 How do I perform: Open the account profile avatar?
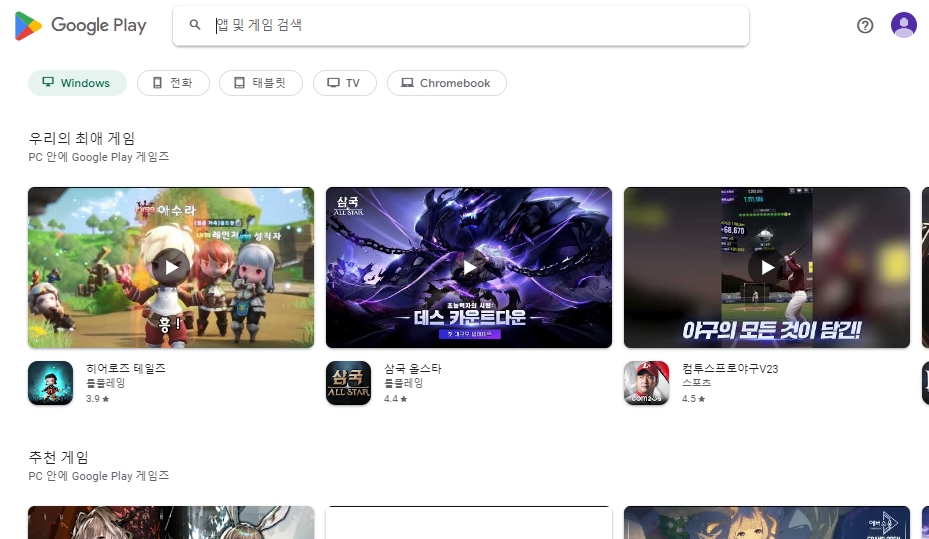pos(904,25)
